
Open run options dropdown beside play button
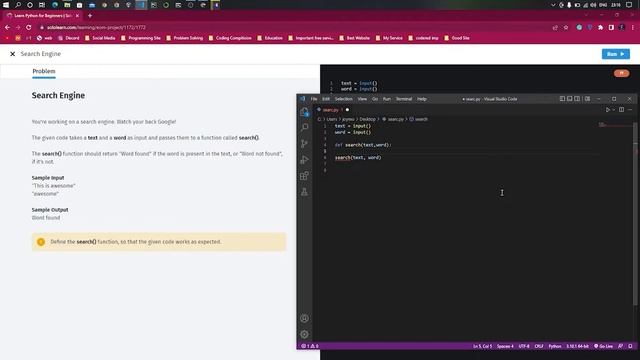tap(613, 110)
